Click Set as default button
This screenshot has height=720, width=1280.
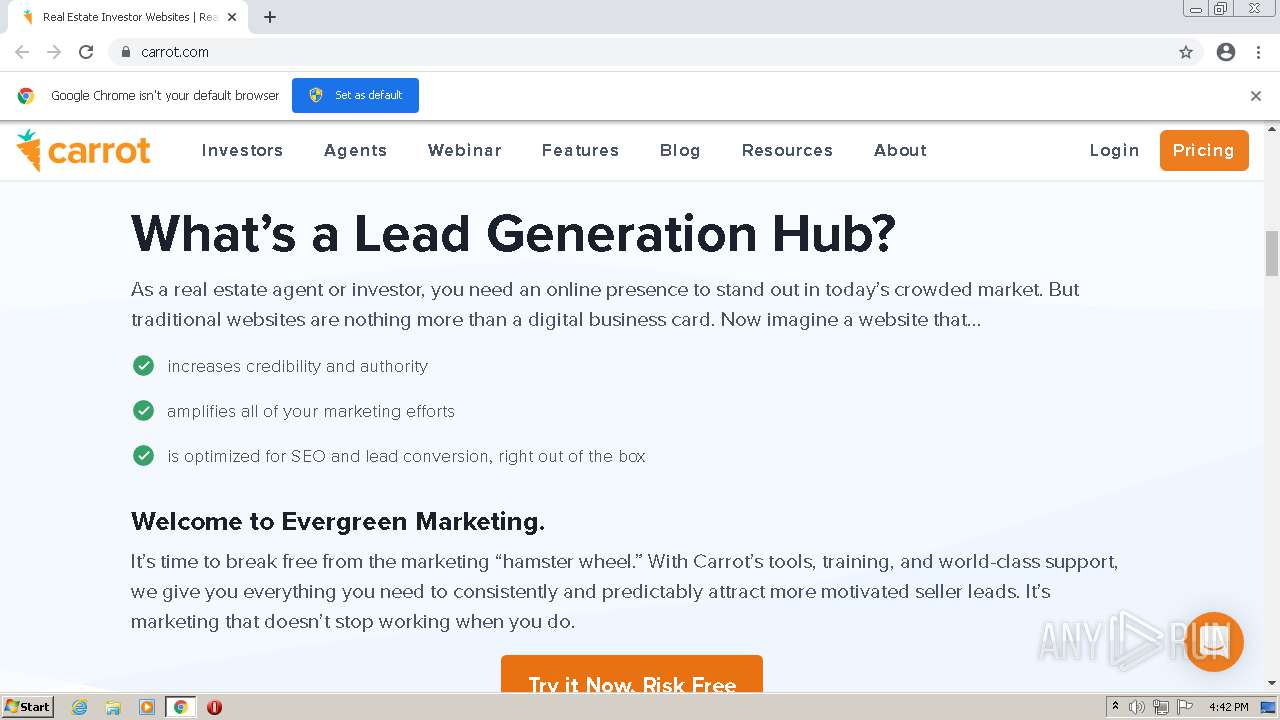coord(355,95)
